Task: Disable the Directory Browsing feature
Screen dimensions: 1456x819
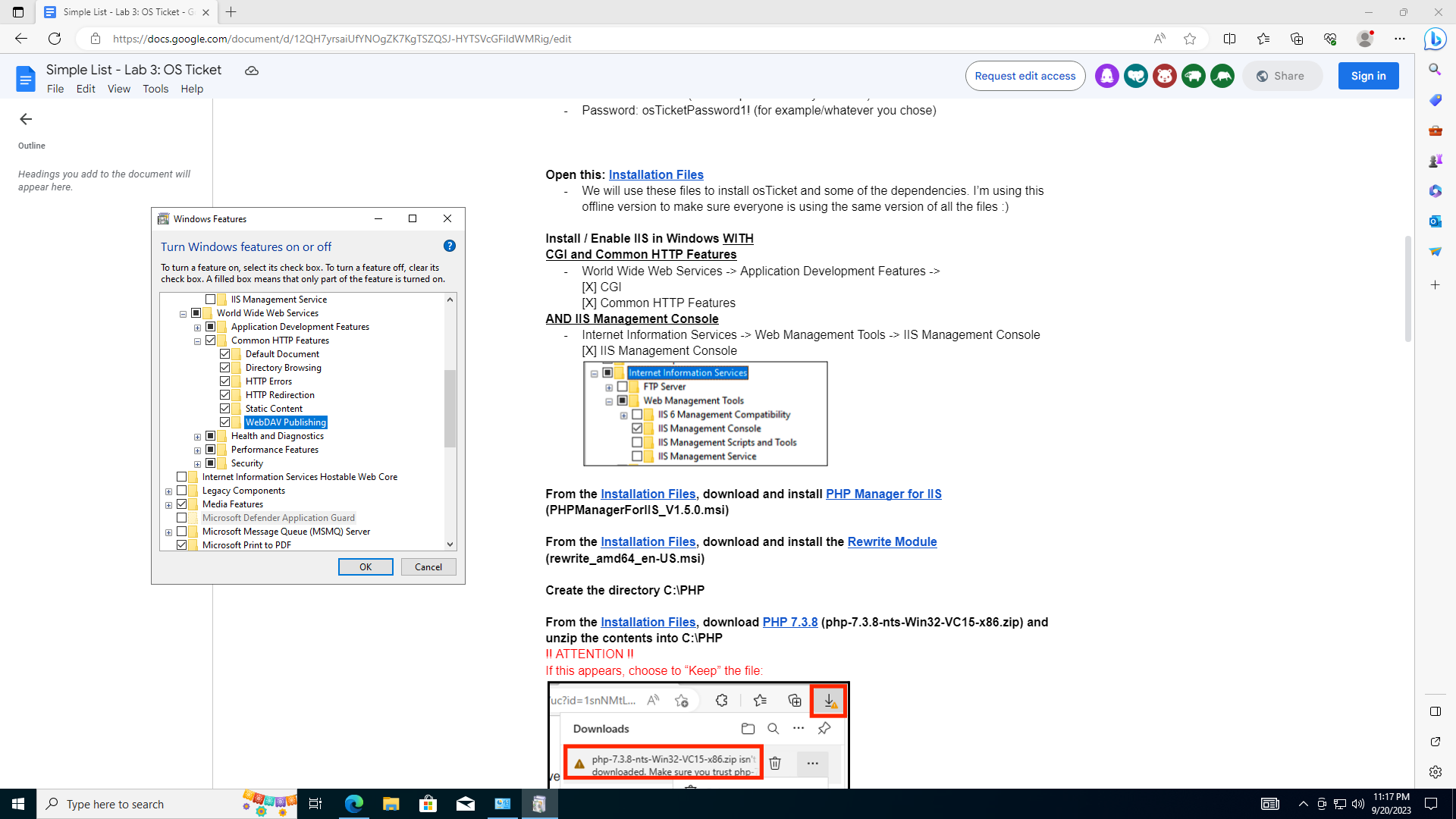Action: [225, 367]
